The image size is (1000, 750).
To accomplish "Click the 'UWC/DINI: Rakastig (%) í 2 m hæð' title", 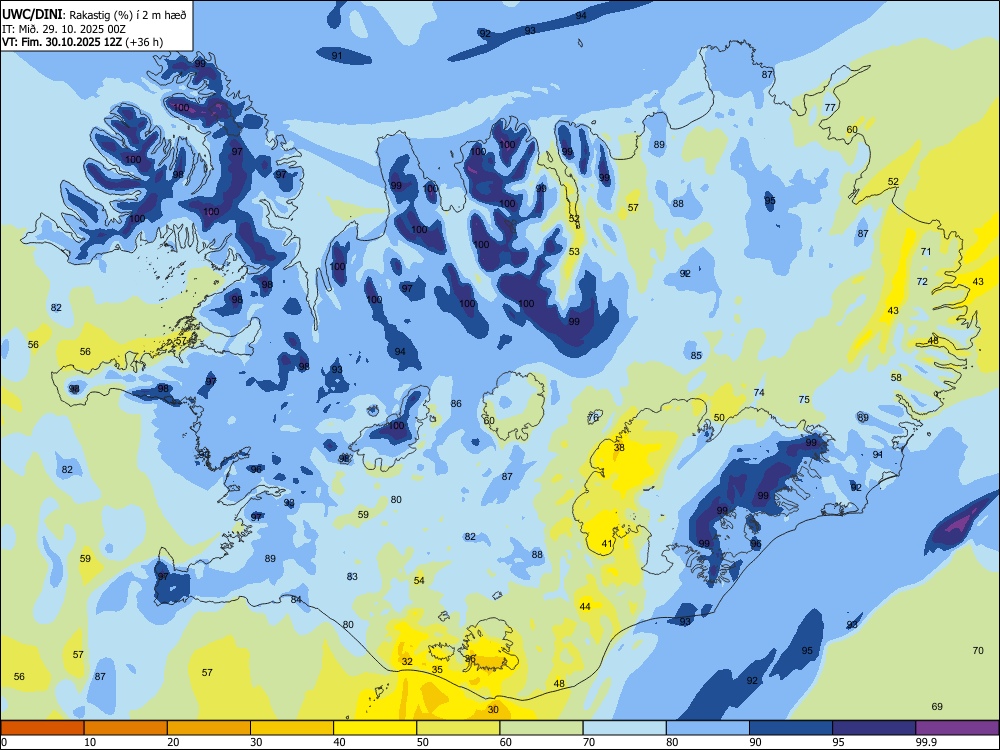I will pos(94,15).
